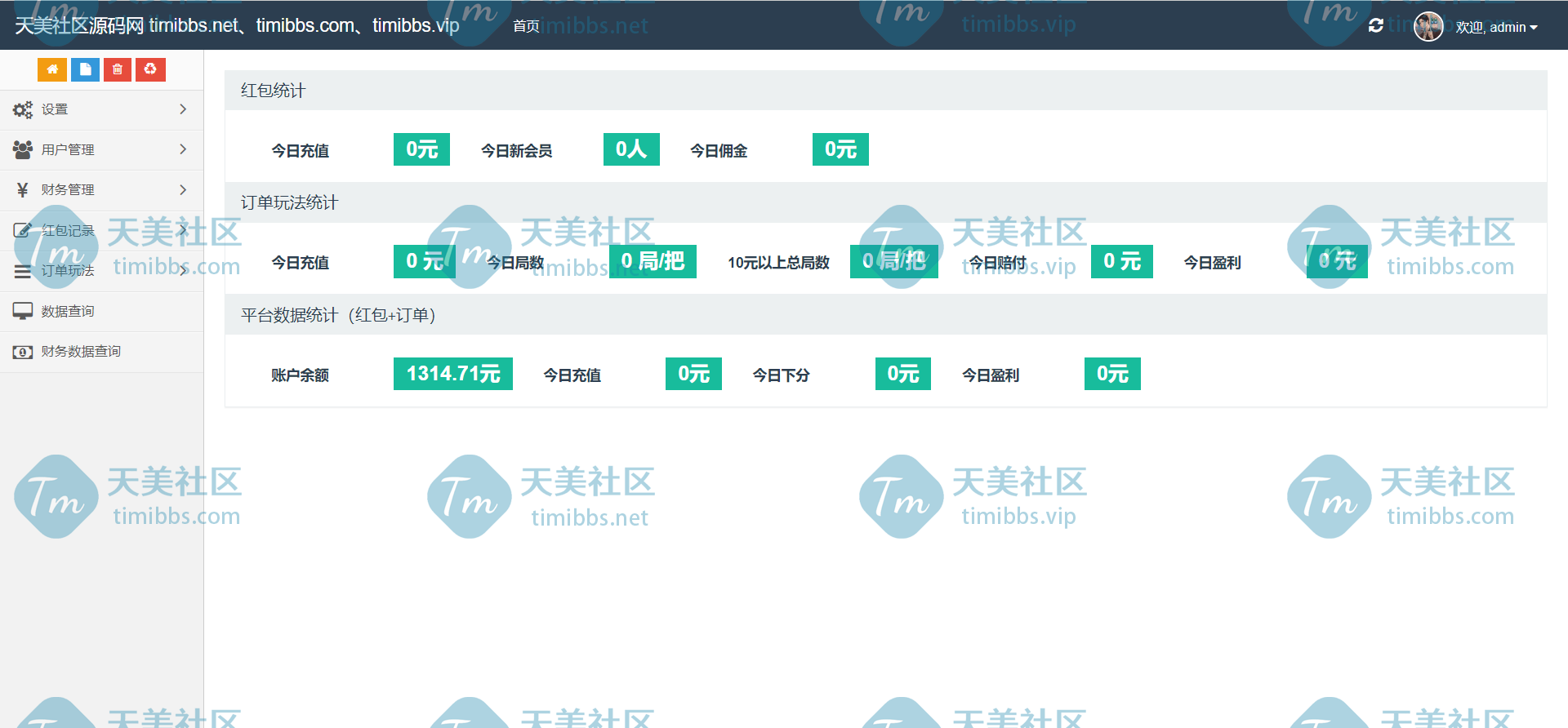The height and width of the screenshot is (728, 1568).
Task: Click the refresh icon in top bar
Action: (1376, 26)
